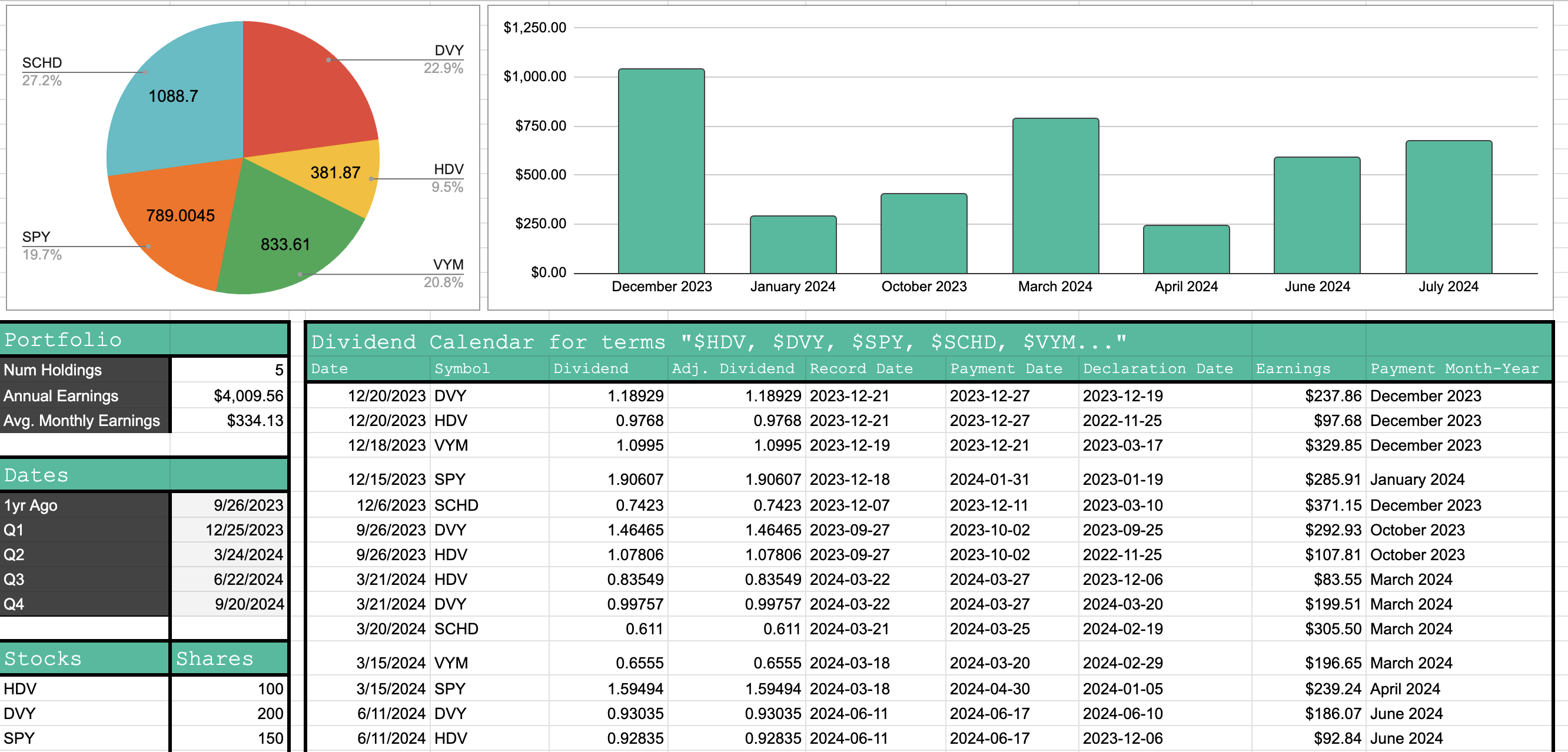Click the April 2024 payment month cell
Viewport: 1568px width, 752px height.
click(1459, 688)
